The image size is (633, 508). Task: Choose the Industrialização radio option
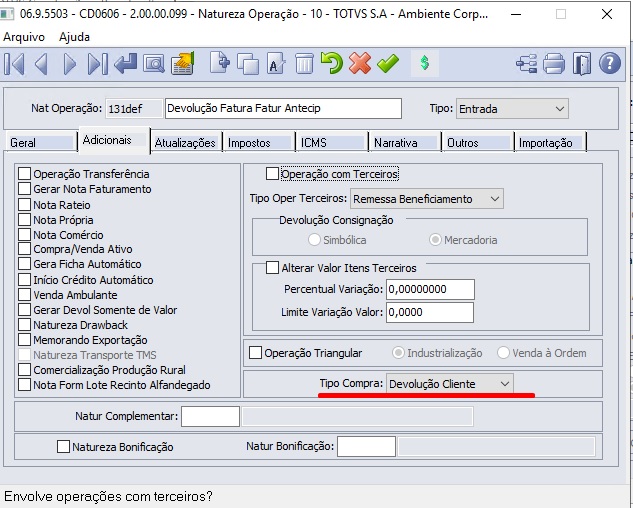(x=398, y=353)
